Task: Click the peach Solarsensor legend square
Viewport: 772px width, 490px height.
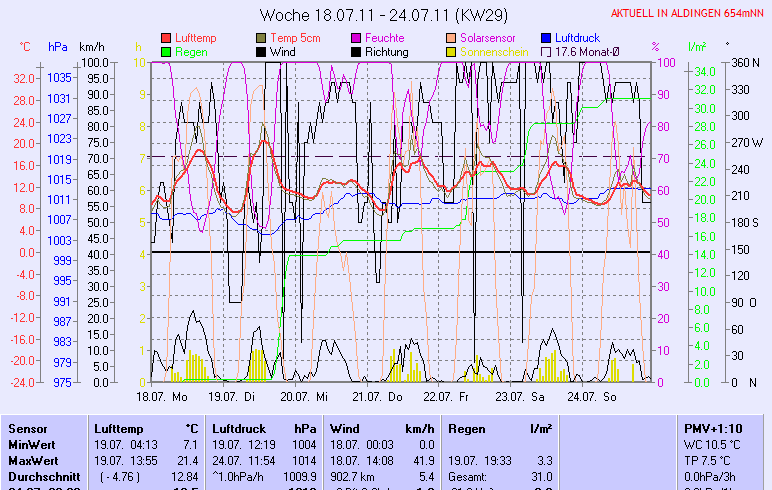Action: coord(452,37)
